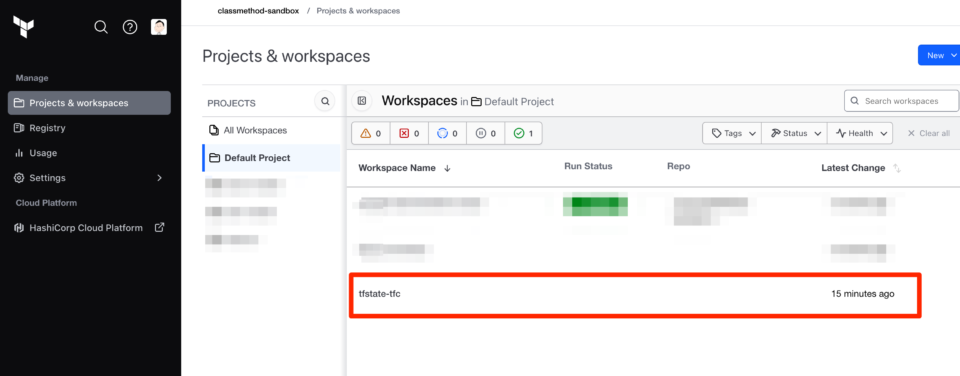The image size is (960, 376).
Task: Filter by warning triangle status count
Action: (x=370, y=133)
